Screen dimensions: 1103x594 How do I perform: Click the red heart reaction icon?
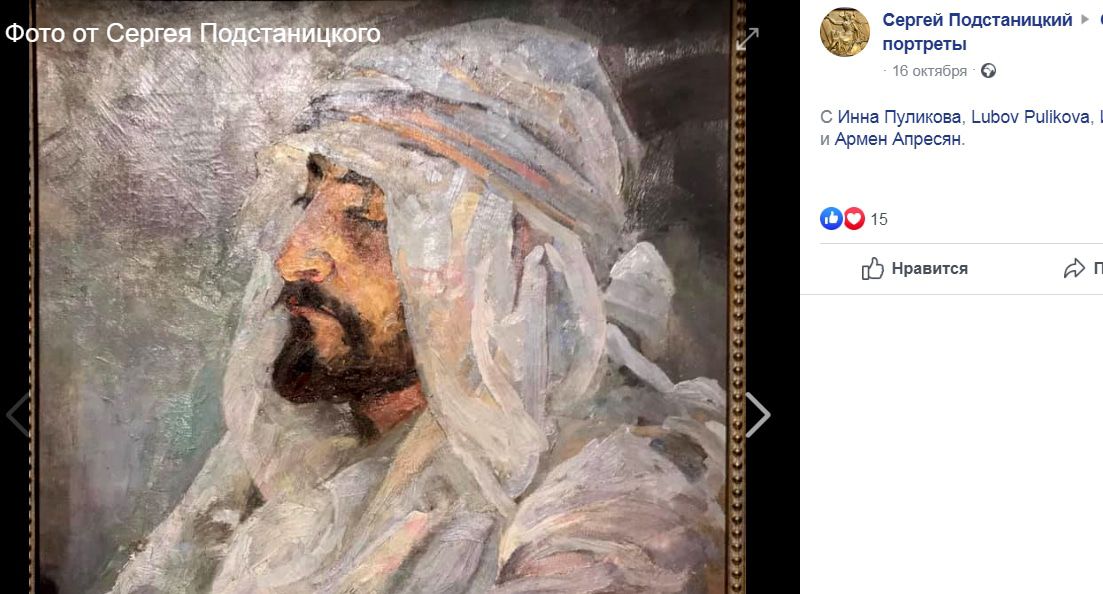(x=854, y=219)
